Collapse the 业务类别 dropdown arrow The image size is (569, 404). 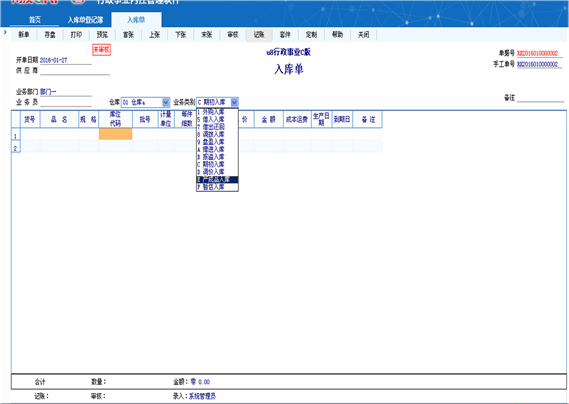(234, 102)
